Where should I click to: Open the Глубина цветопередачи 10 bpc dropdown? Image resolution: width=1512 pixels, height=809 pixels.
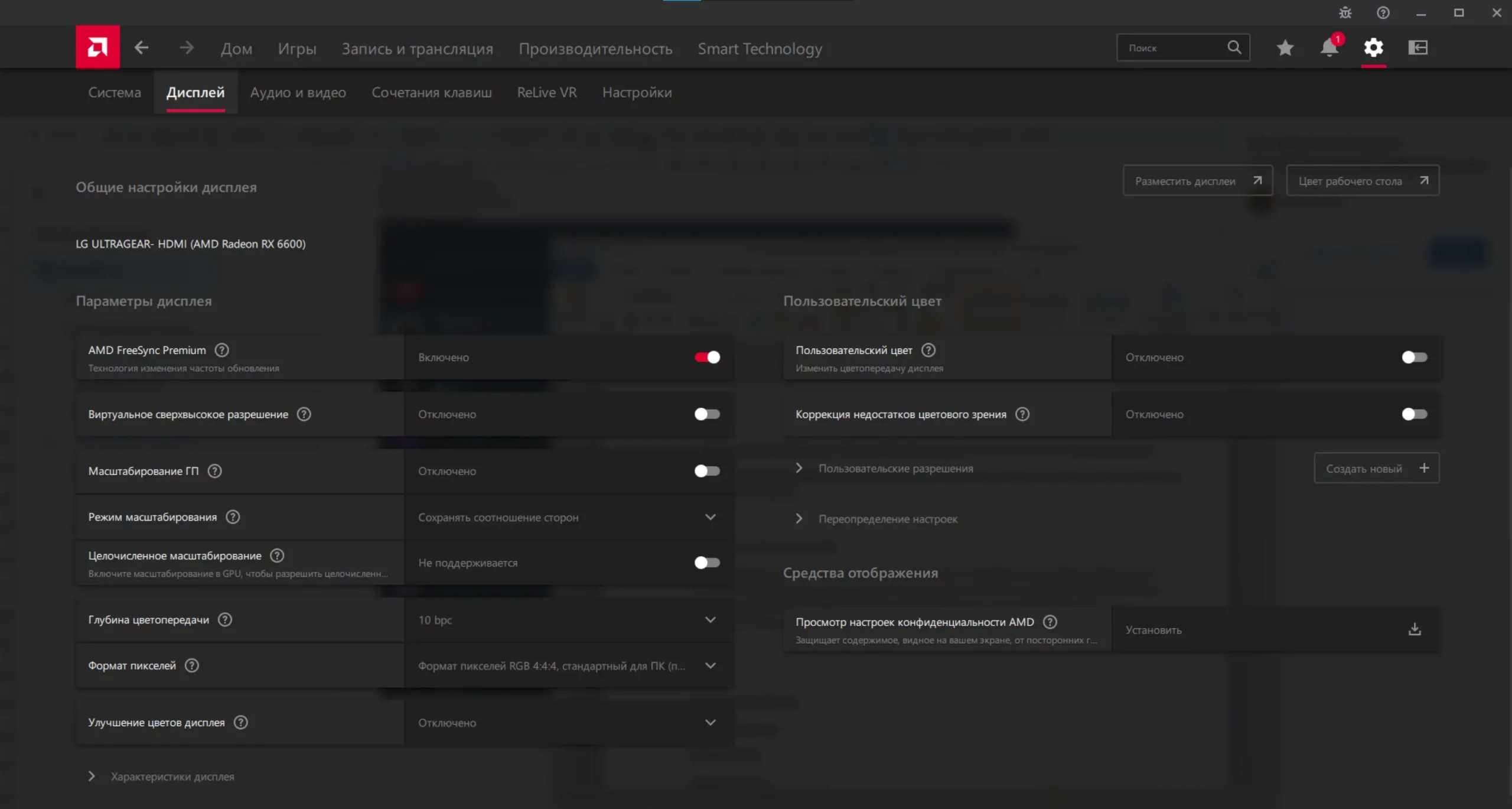(x=567, y=620)
